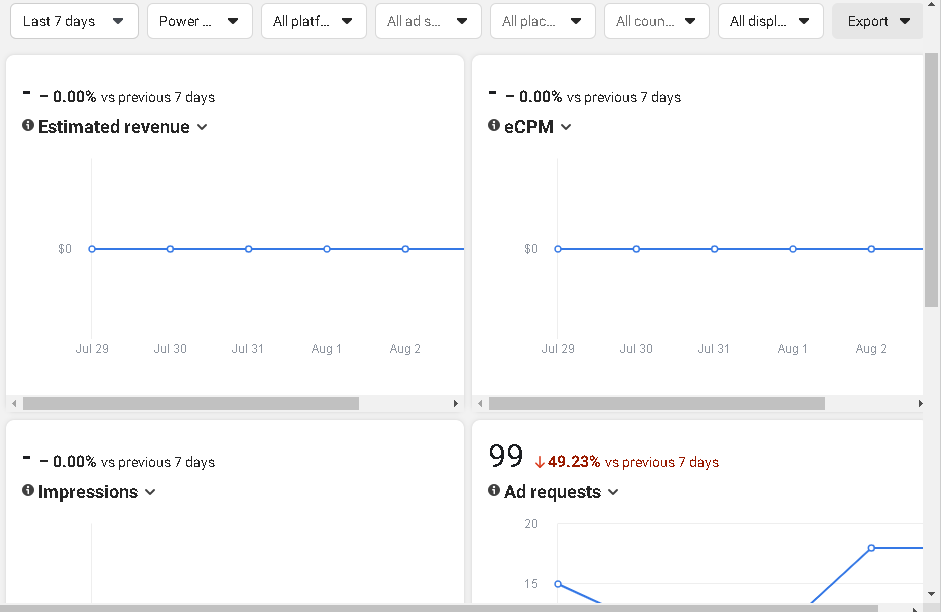Open the Export menu button

point(878,21)
